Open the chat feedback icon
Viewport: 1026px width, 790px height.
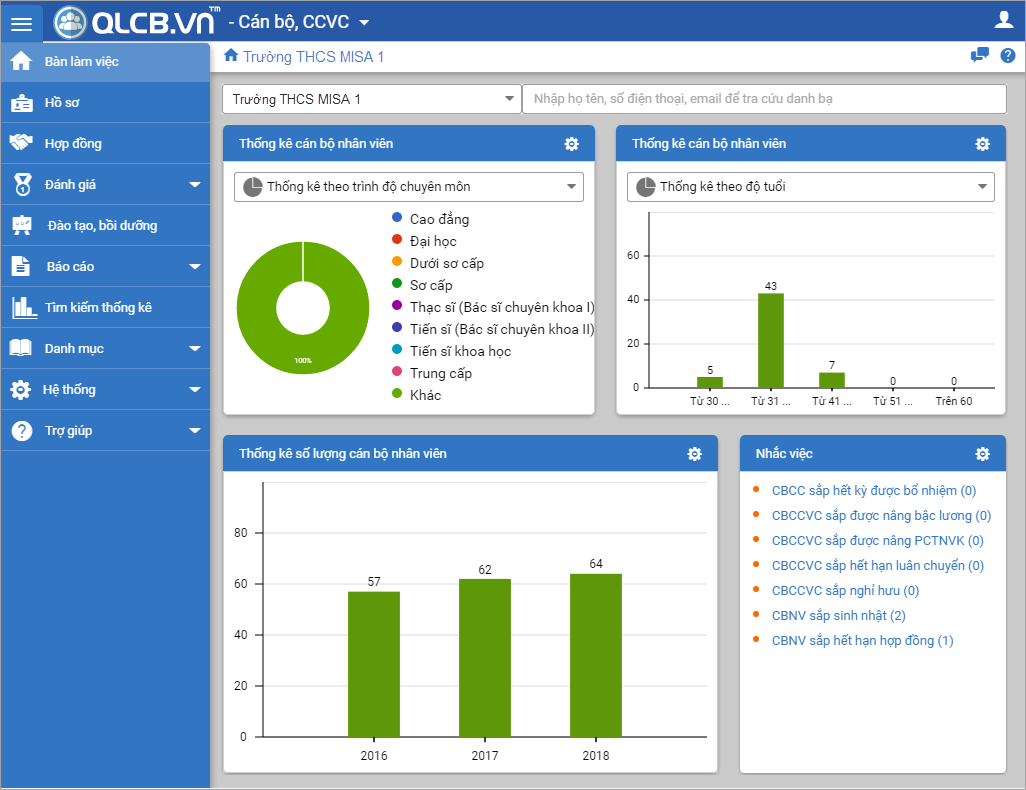[x=980, y=56]
